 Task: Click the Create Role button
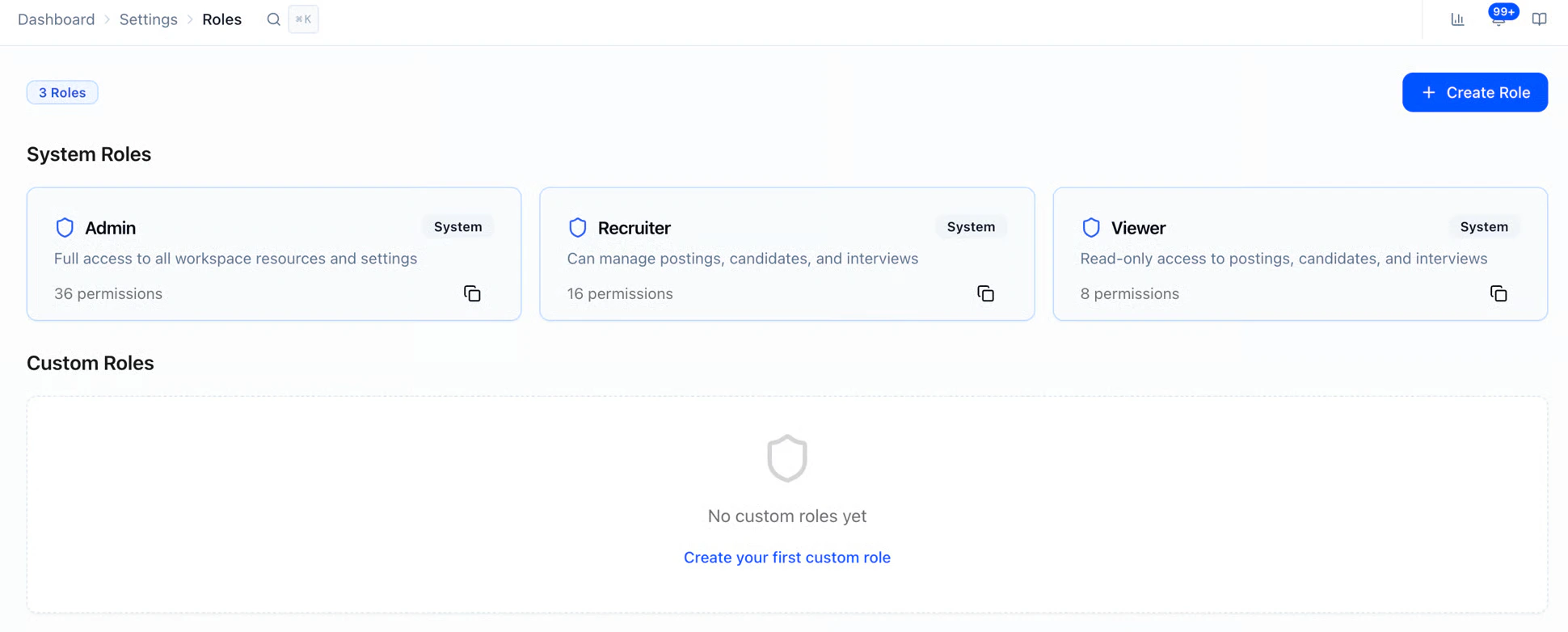point(1475,92)
